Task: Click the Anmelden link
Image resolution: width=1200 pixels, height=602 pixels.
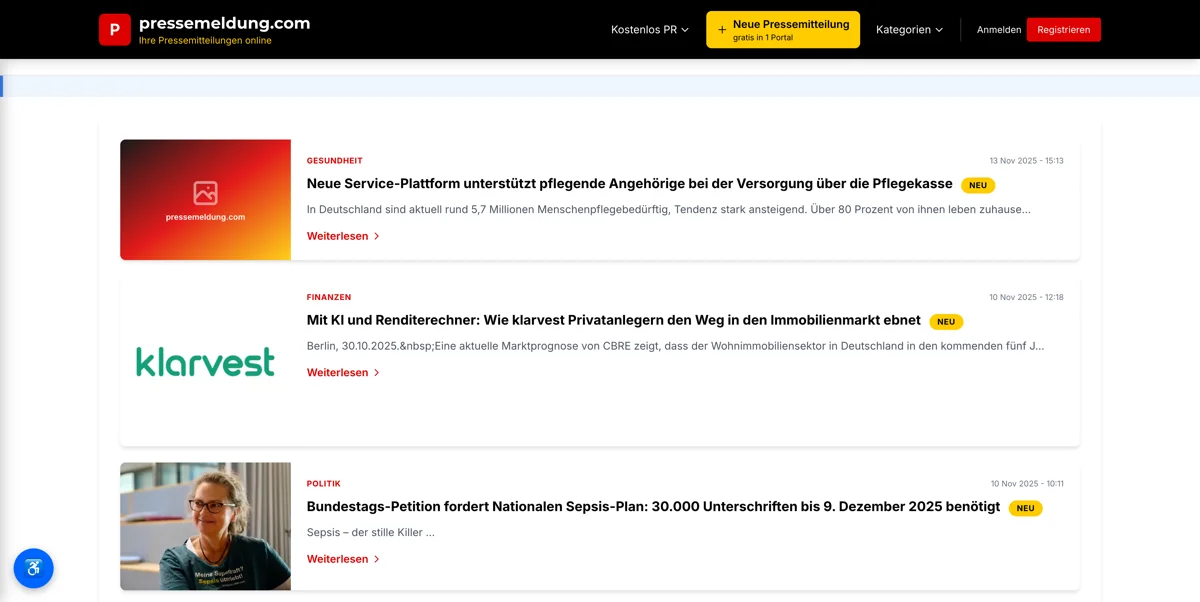Action: pos(999,30)
